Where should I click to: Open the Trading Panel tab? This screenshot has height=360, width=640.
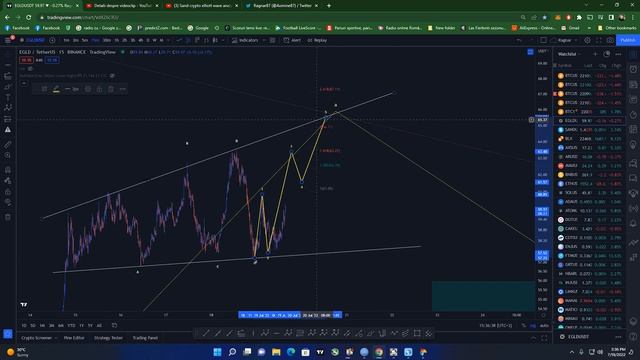[x=145, y=338]
